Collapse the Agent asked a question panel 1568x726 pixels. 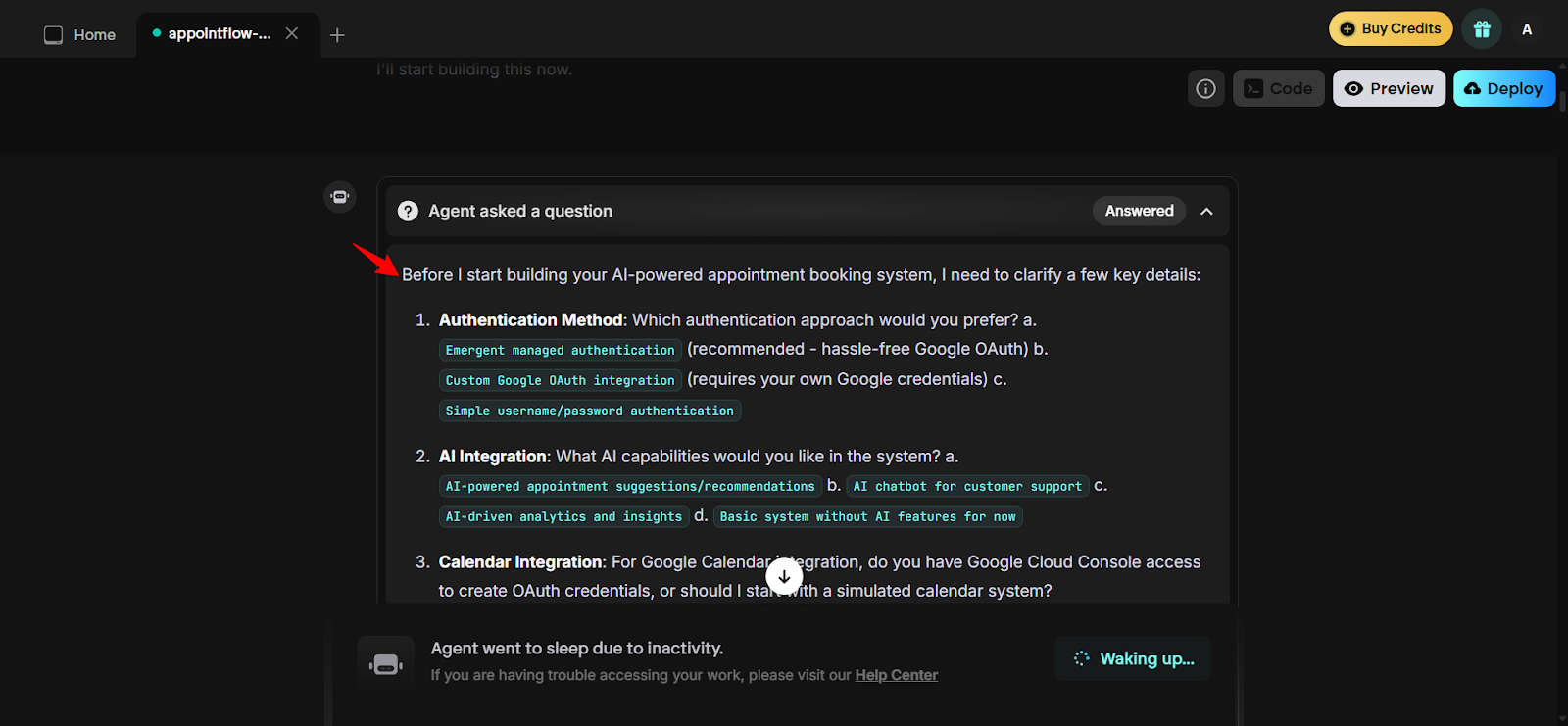[x=1207, y=211]
